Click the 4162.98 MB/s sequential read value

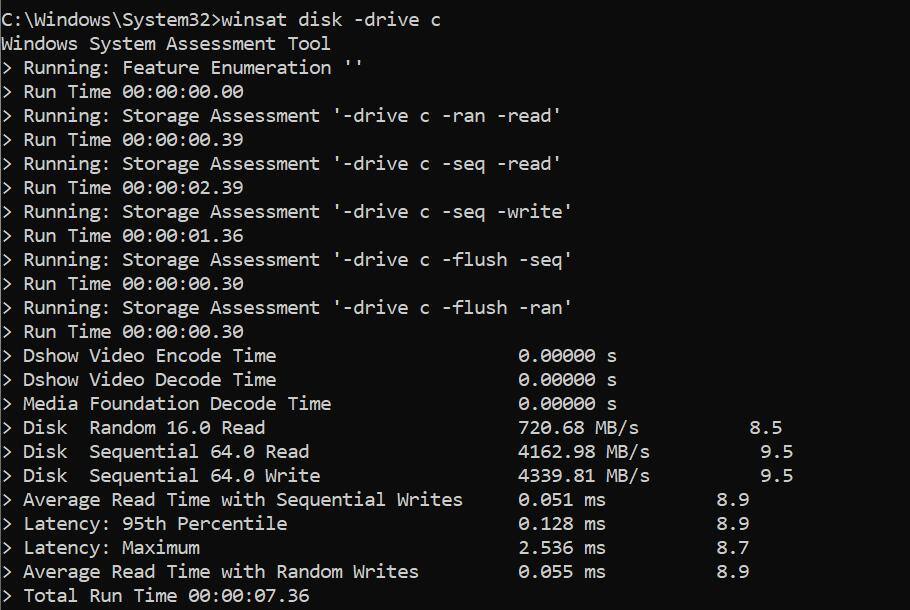coord(584,451)
